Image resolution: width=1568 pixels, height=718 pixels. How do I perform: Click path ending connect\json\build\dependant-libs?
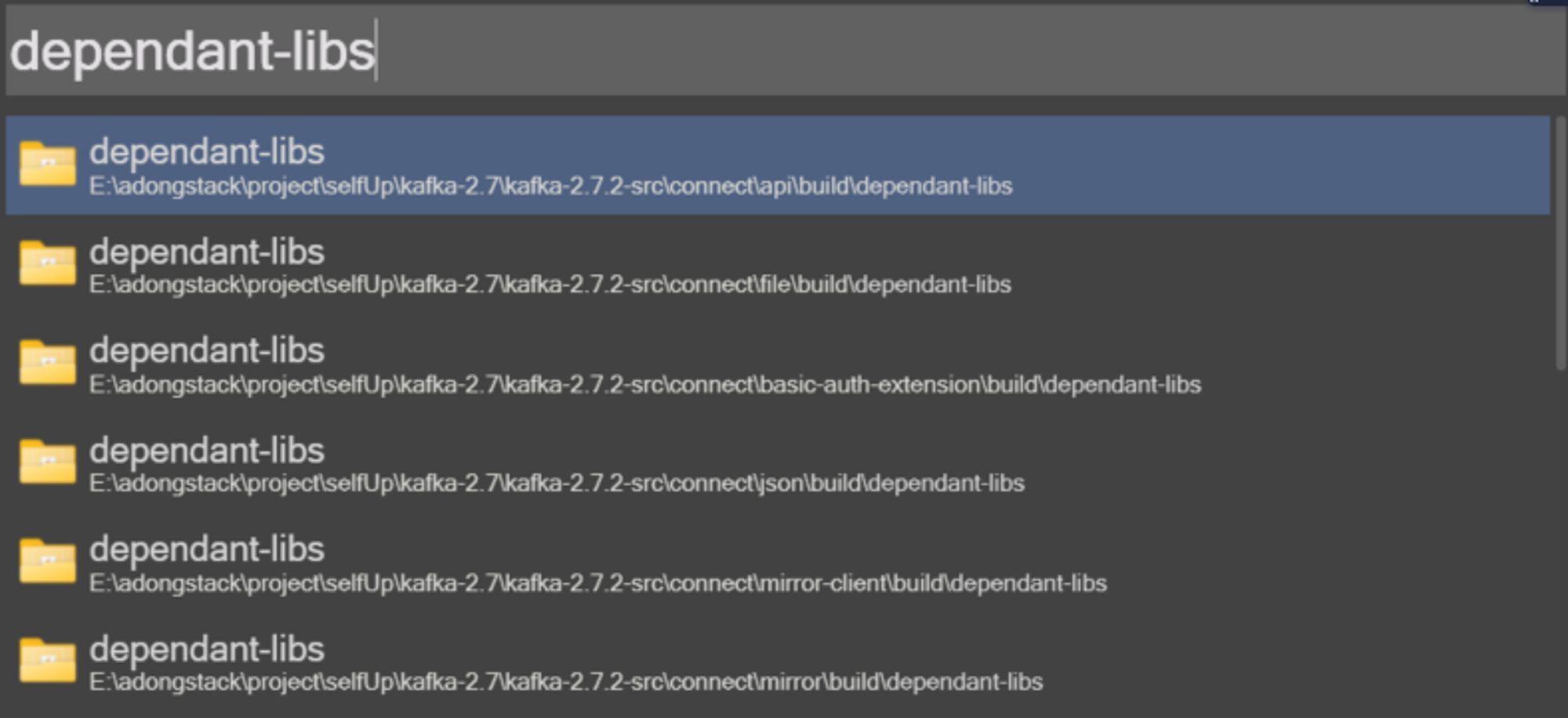point(557,484)
